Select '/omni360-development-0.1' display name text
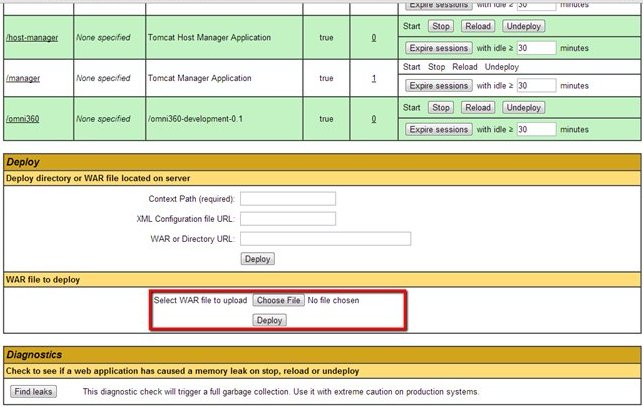 [195, 119]
